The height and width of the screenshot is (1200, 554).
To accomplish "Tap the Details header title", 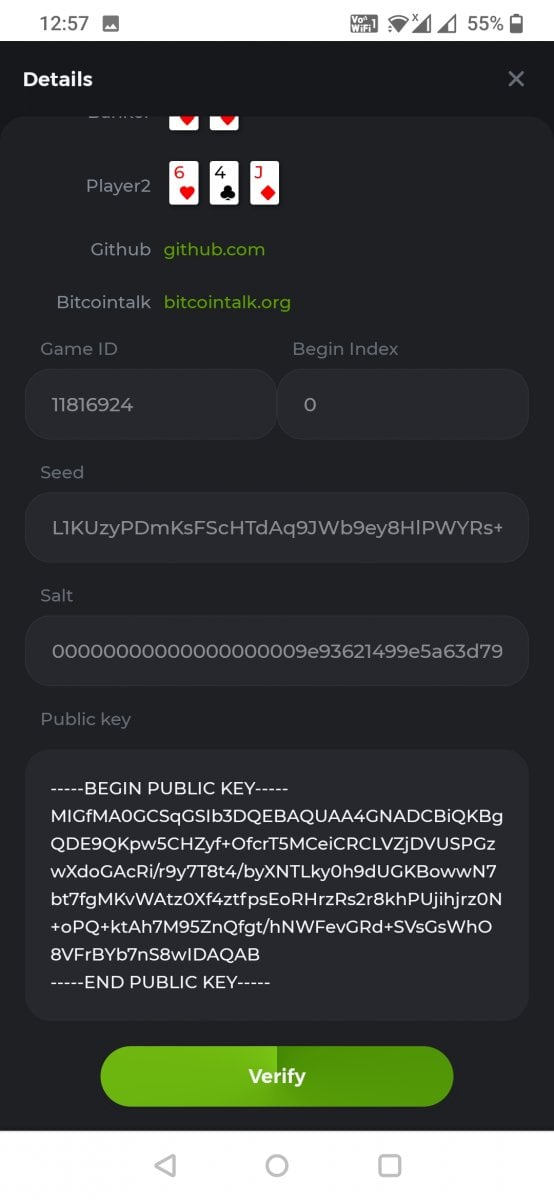I will [58, 79].
